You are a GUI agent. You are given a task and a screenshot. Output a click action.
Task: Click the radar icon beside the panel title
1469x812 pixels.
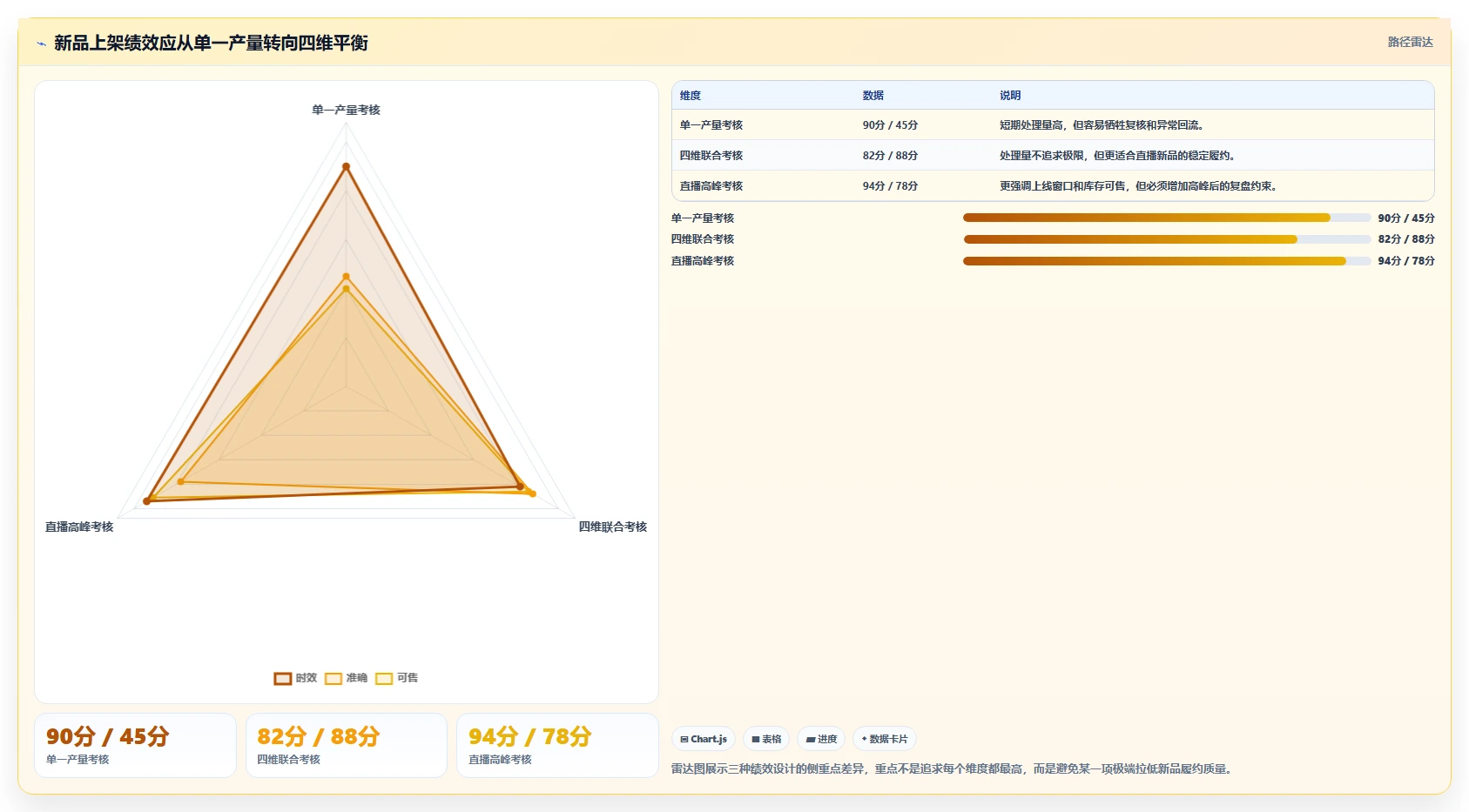tap(41, 44)
